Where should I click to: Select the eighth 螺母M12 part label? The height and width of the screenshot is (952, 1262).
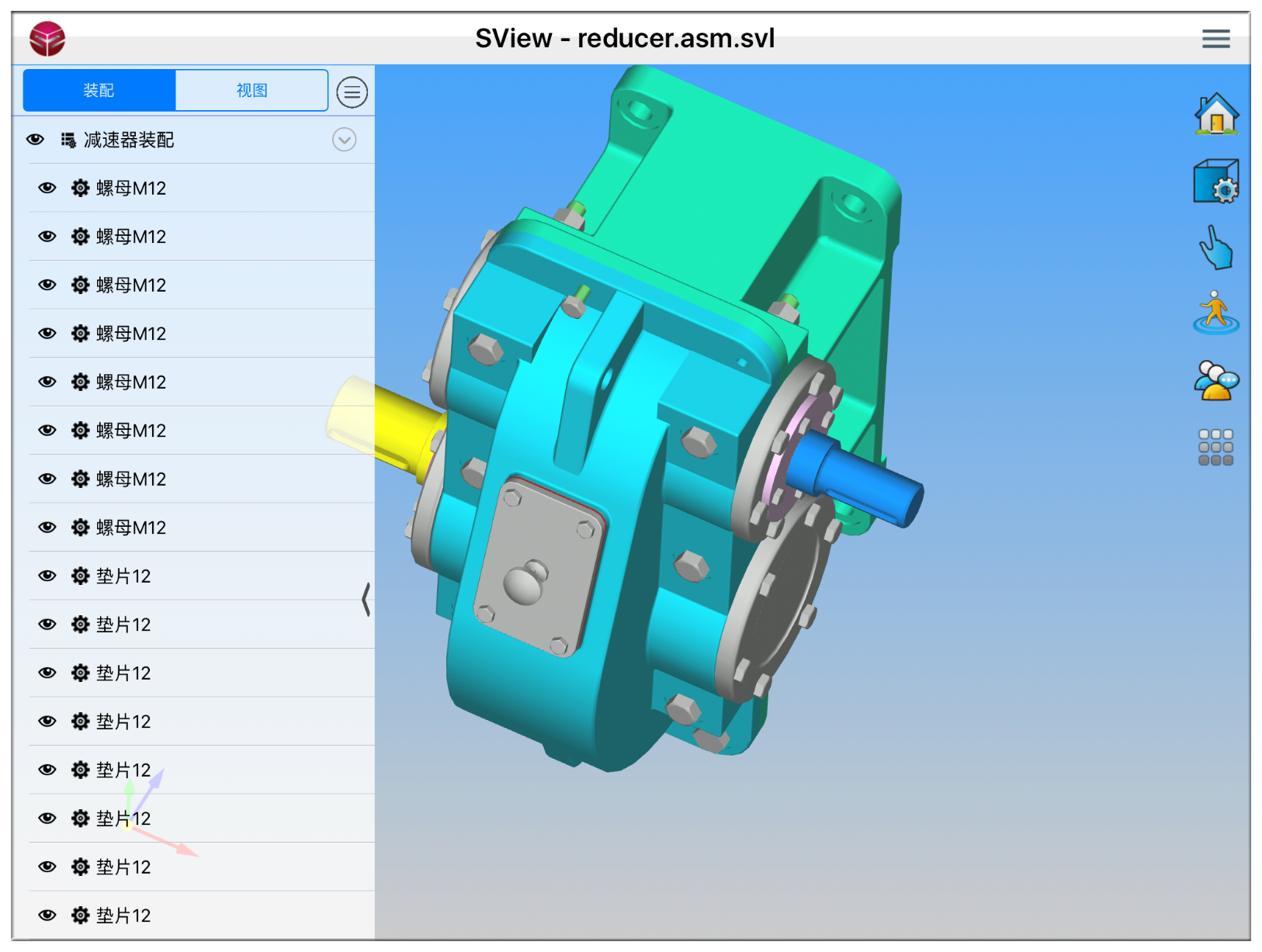(x=131, y=528)
